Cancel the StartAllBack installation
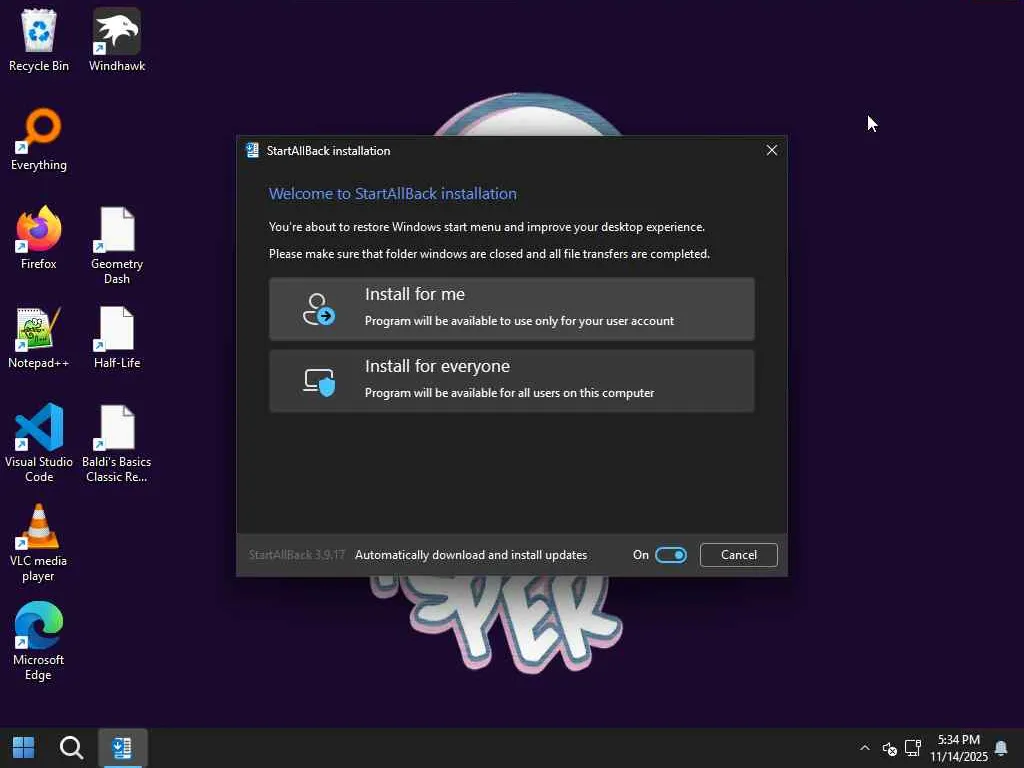The image size is (1024, 768). pyautogui.click(x=739, y=555)
